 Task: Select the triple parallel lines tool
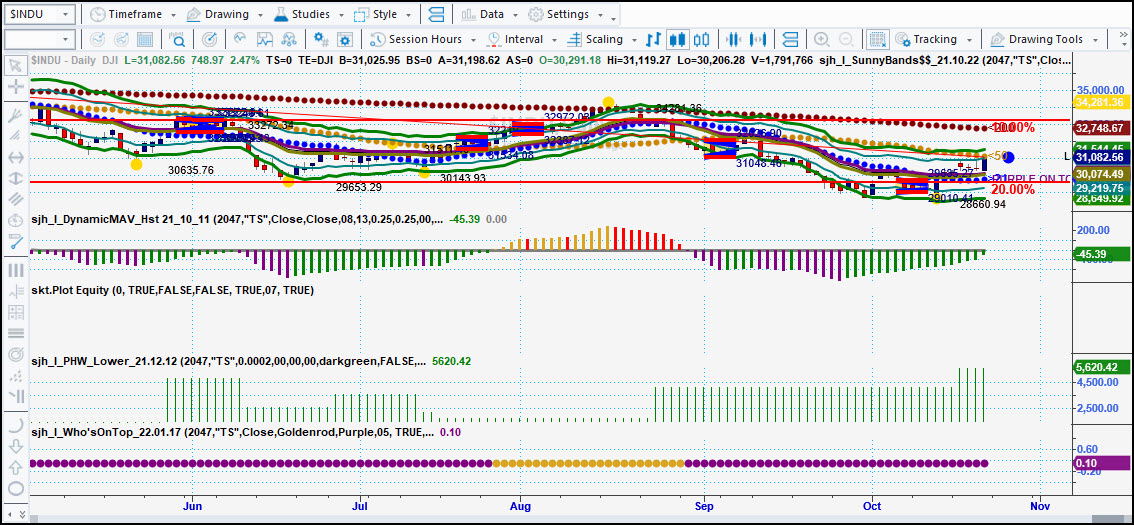pos(14,198)
